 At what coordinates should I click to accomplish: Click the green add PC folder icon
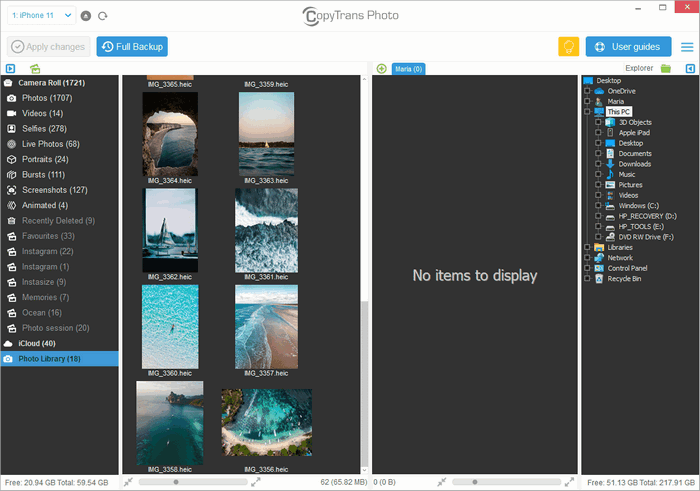[x=381, y=69]
